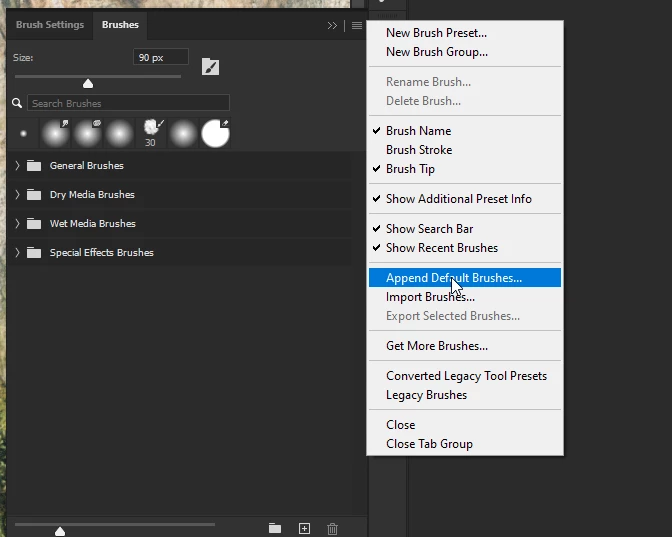Create new brush plus icon at bottom

[304, 528]
